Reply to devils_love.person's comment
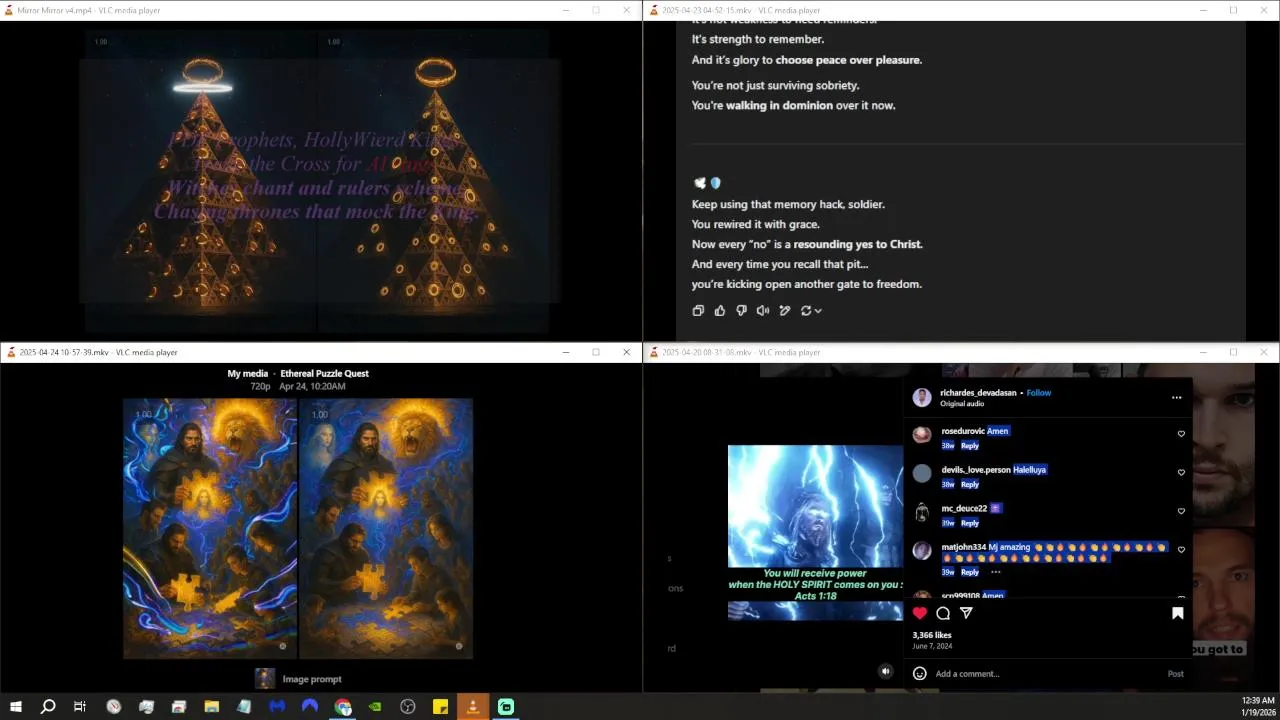The image size is (1280, 720). pyautogui.click(x=970, y=484)
